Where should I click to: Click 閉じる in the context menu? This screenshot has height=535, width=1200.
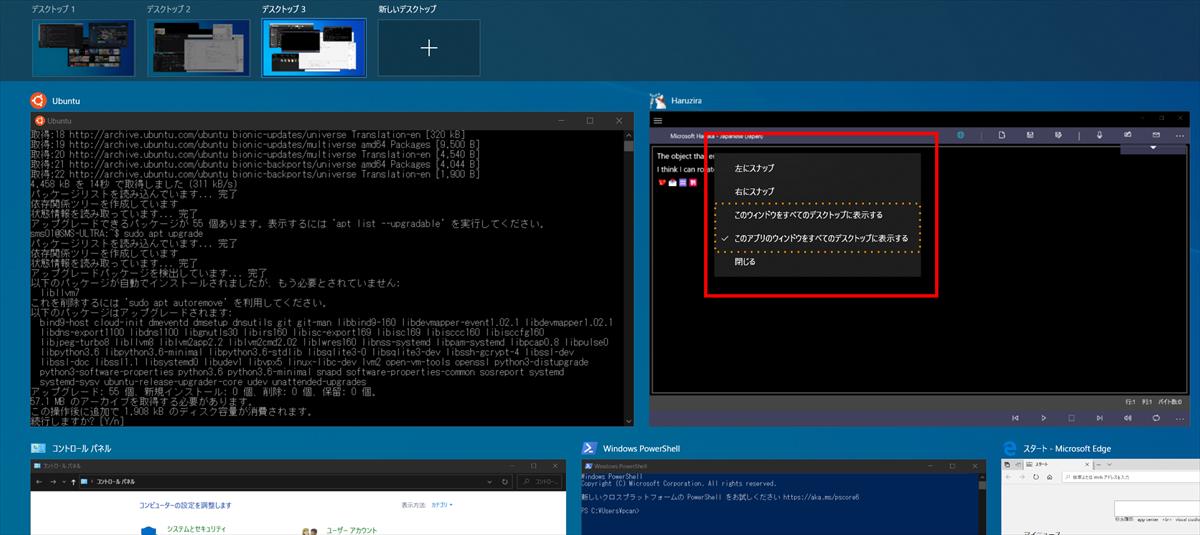point(745,262)
